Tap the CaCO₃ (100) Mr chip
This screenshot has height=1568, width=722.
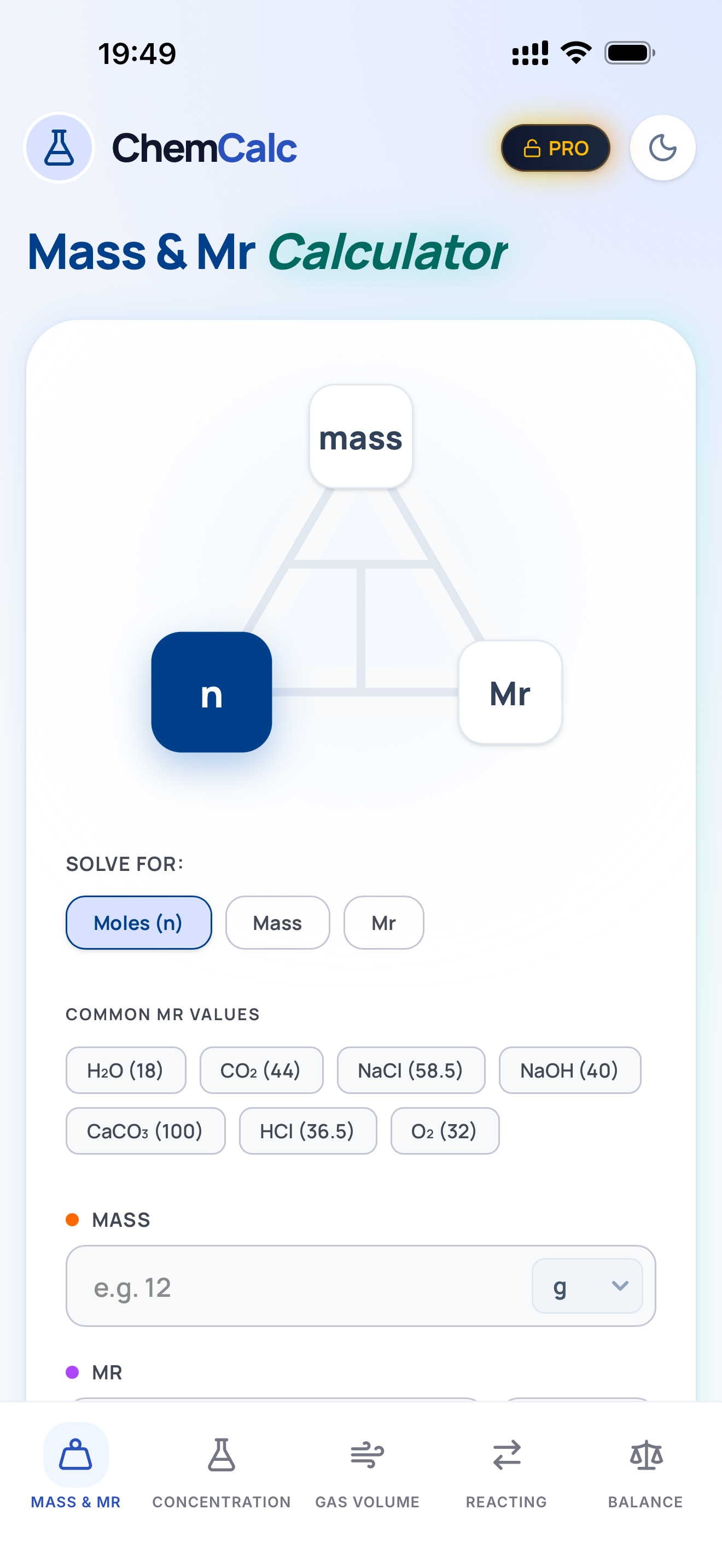[x=145, y=1131]
